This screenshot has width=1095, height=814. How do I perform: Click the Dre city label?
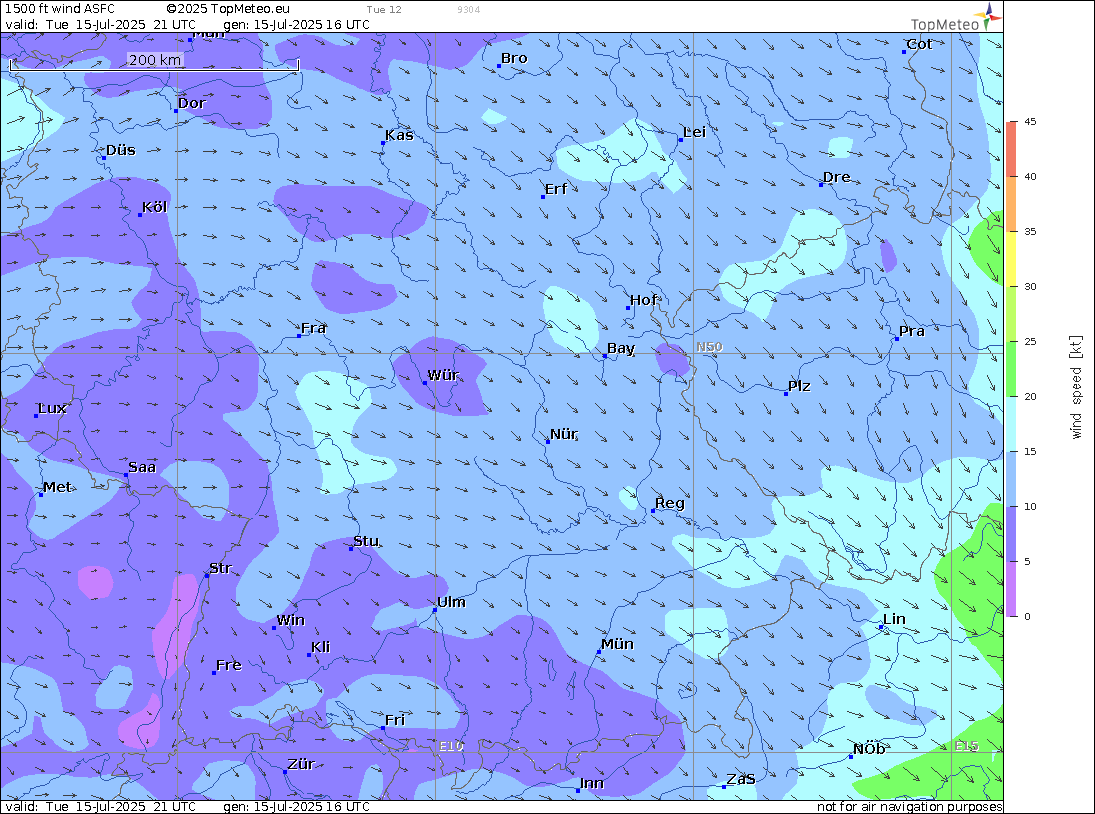coord(837,177)
